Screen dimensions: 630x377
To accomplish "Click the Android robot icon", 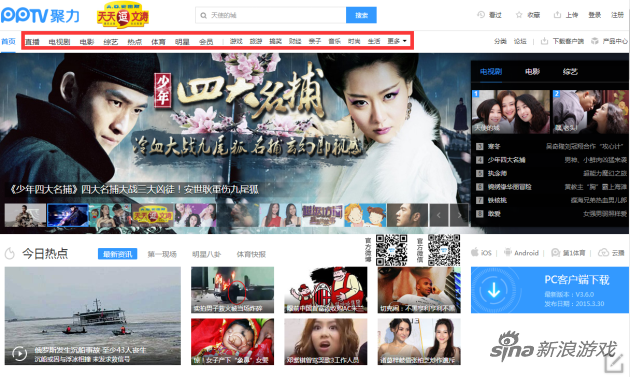I will pyautogui.click(x=508, y=252).
